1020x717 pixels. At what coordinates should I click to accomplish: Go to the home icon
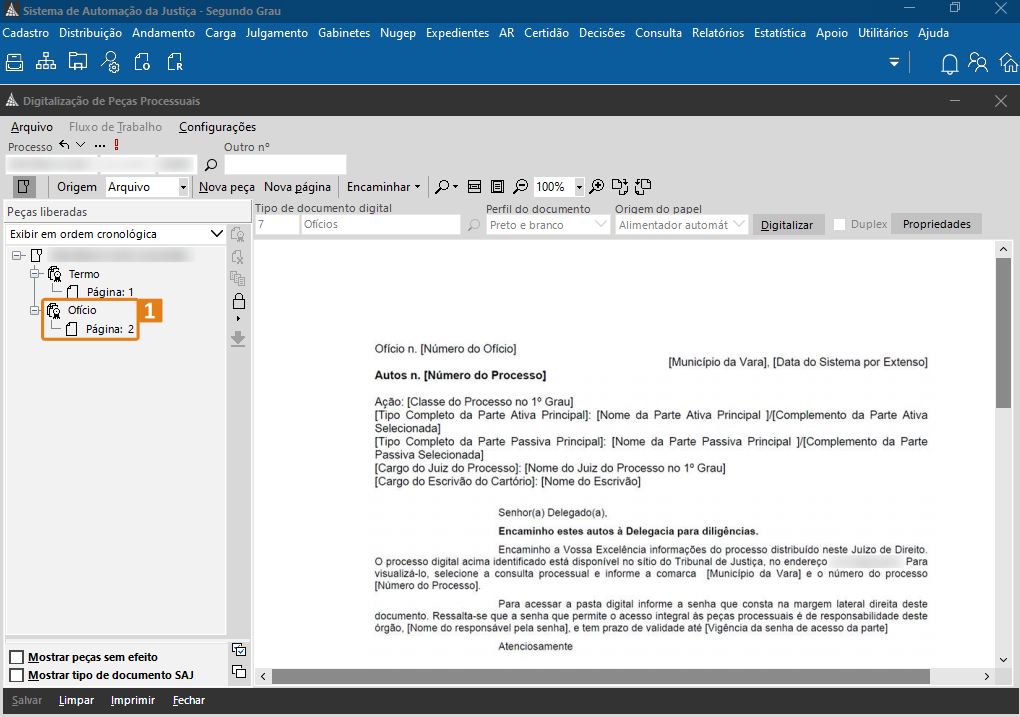[x=1010, y=62]
